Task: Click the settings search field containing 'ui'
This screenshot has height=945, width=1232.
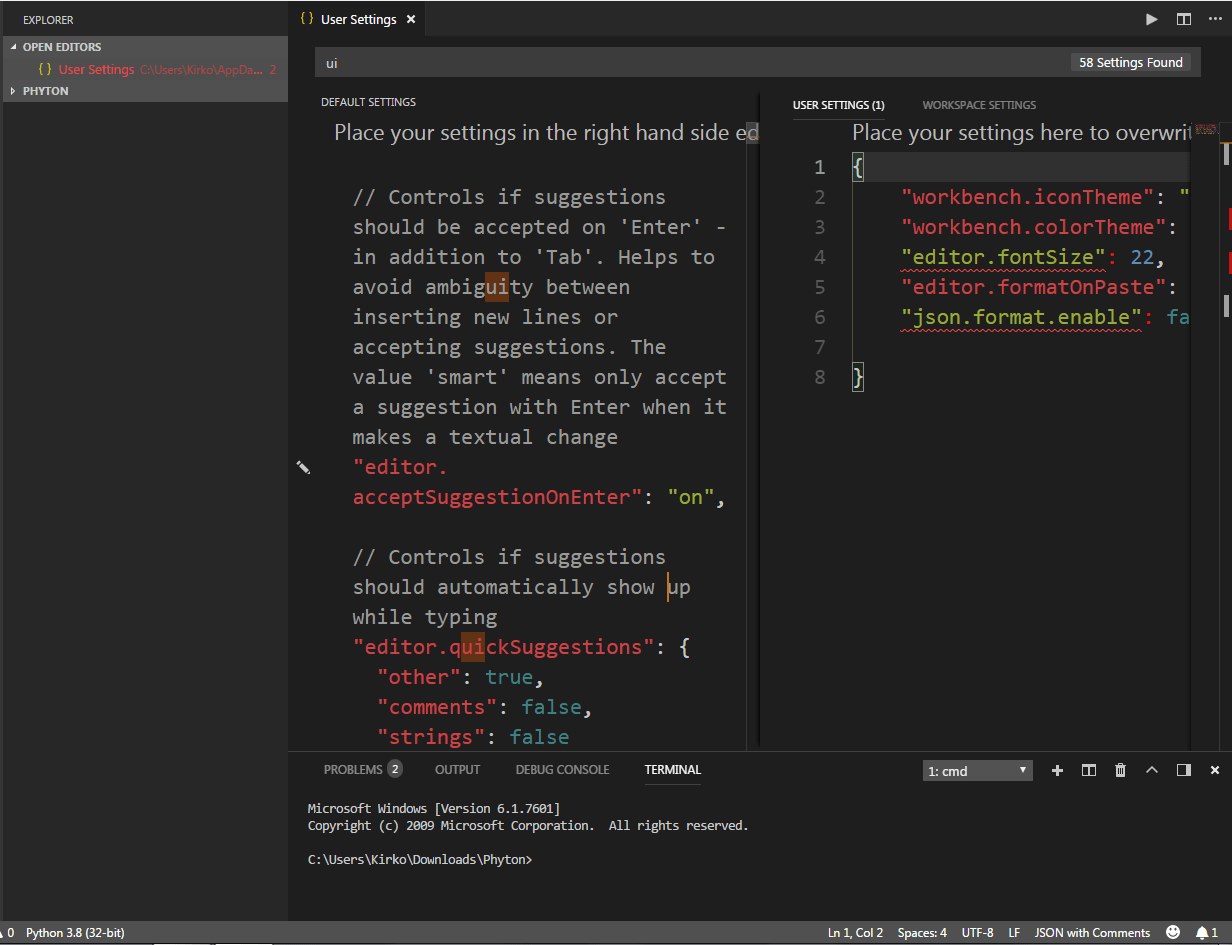Action: point(690,62)
